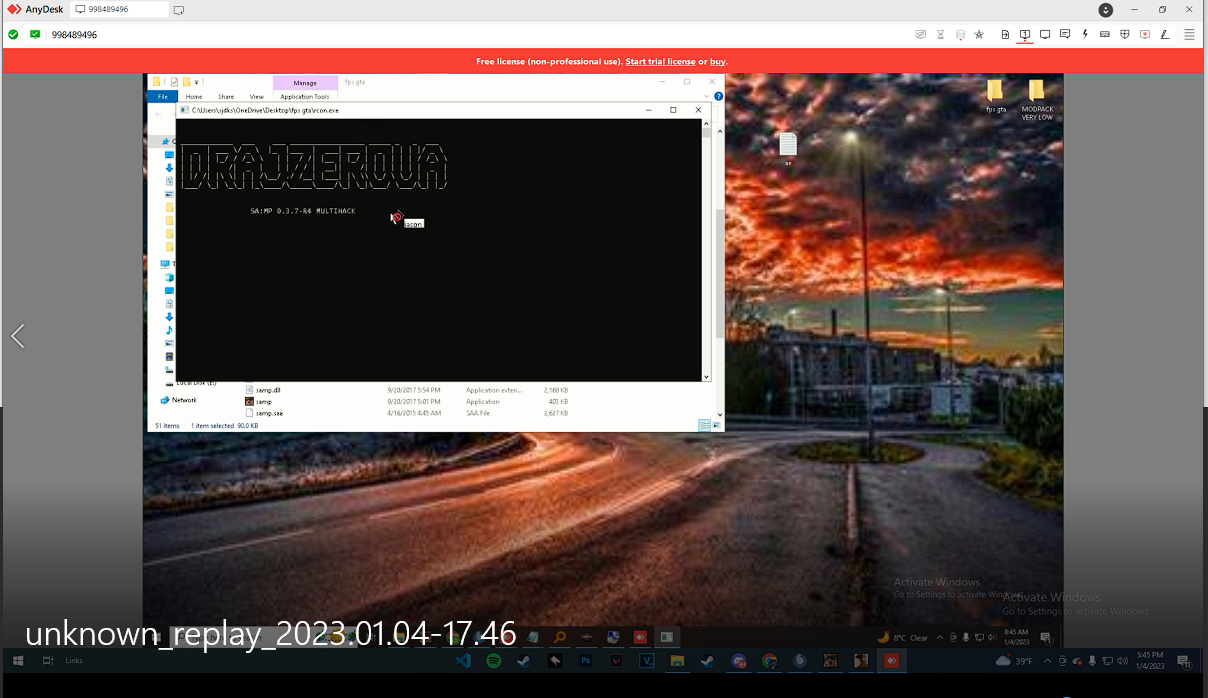This screenshot has width=1208, height=698.
Task: Click the 998489496 address field
Action: pyautogui.click(x=470, y=34)
